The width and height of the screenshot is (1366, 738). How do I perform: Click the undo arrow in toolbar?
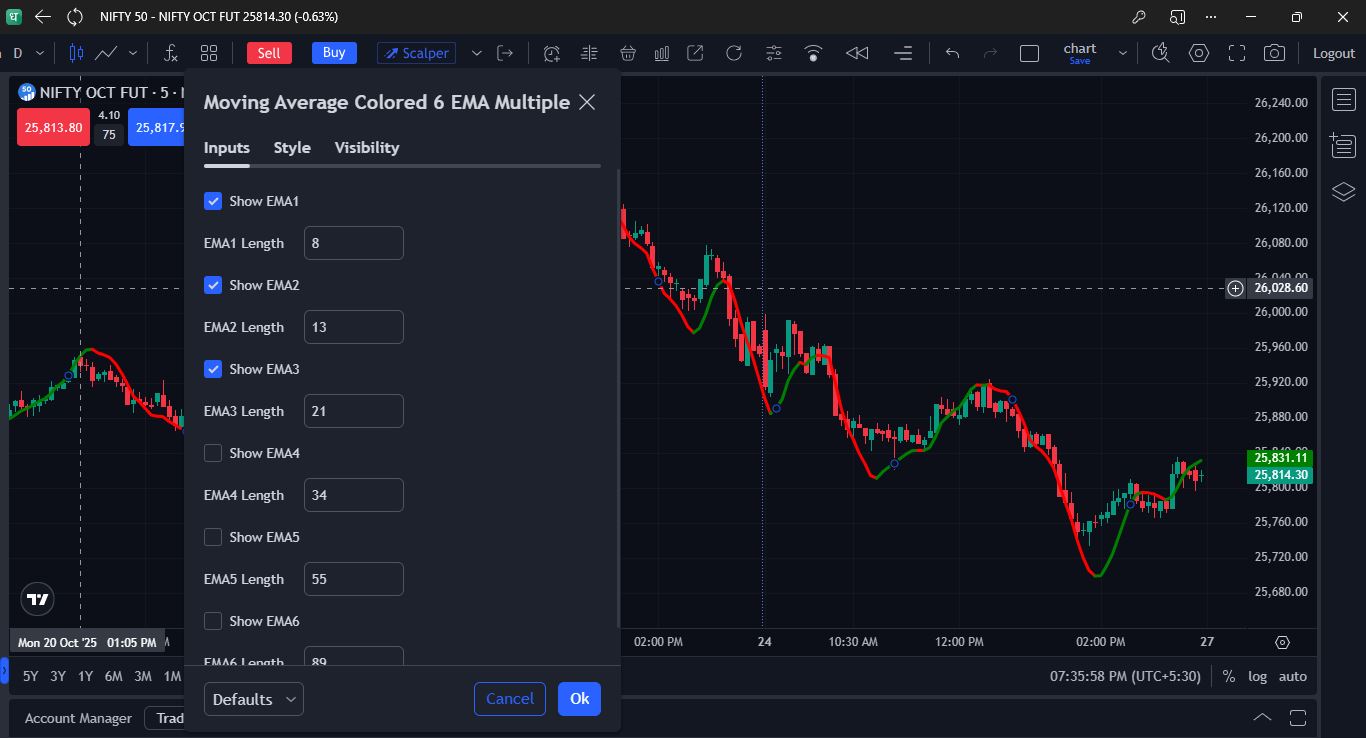tap(952, 53)
